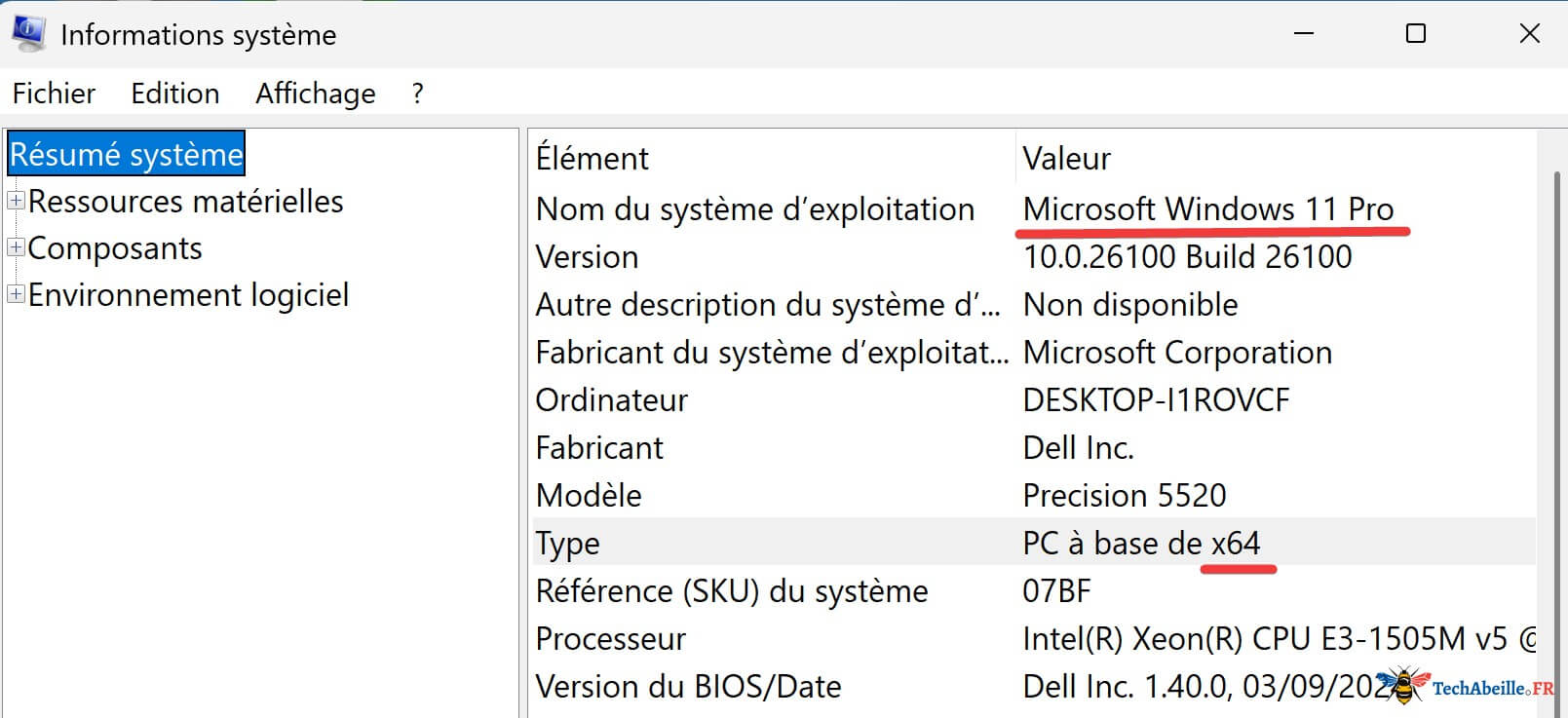Click the value Microsoft Windows 11 Pro

pos(1208,209)
